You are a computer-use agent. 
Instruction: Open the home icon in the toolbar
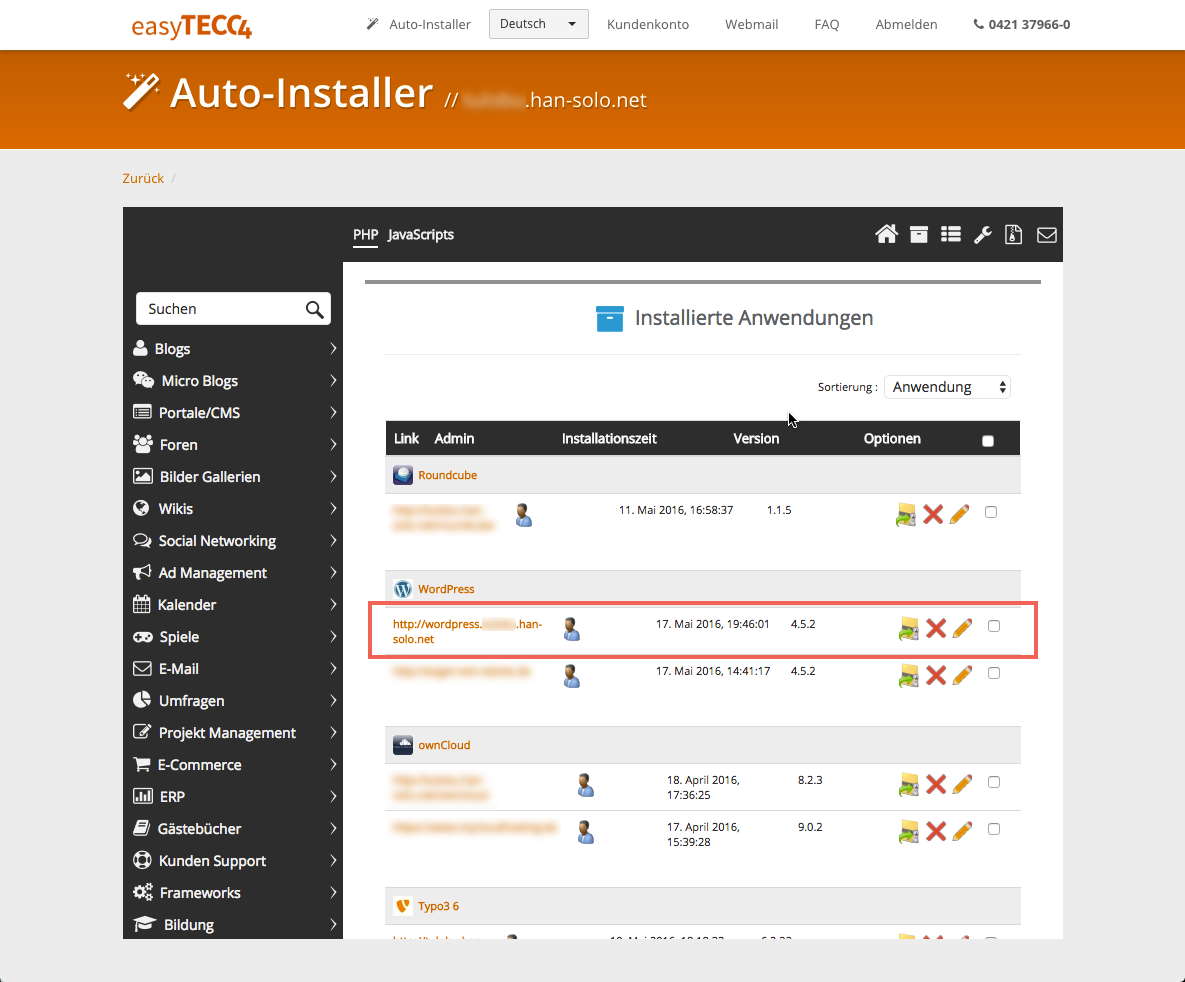[886, 234]
